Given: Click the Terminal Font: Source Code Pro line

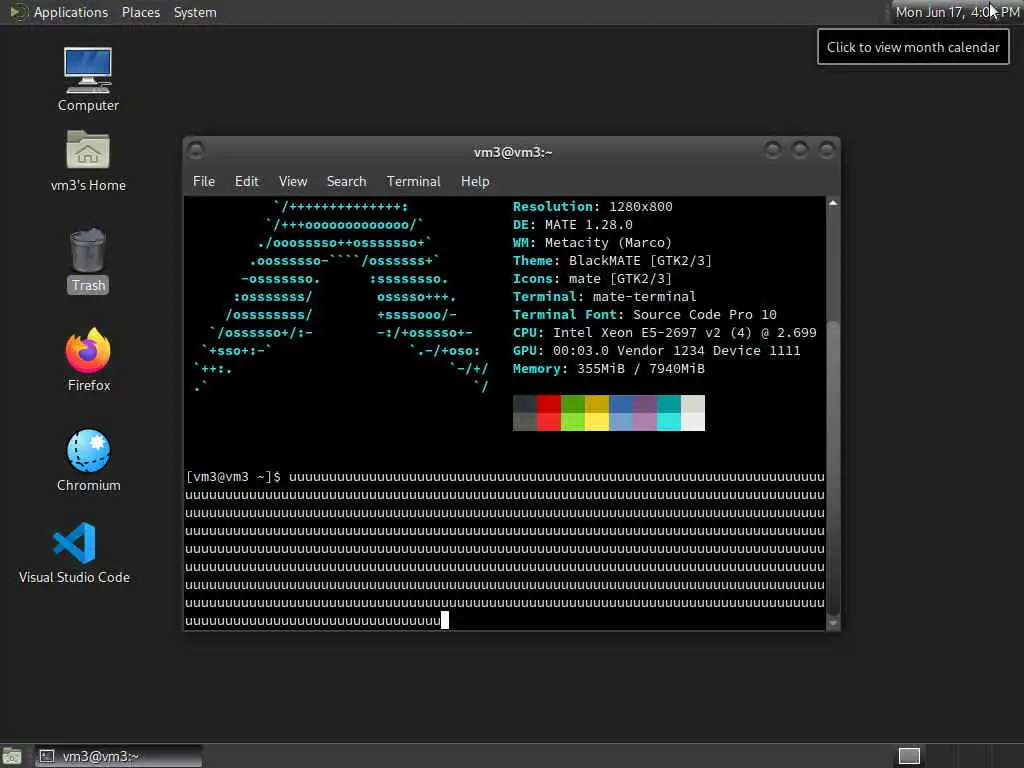Looking at the screenshot, I should click(x=645, y=314).
